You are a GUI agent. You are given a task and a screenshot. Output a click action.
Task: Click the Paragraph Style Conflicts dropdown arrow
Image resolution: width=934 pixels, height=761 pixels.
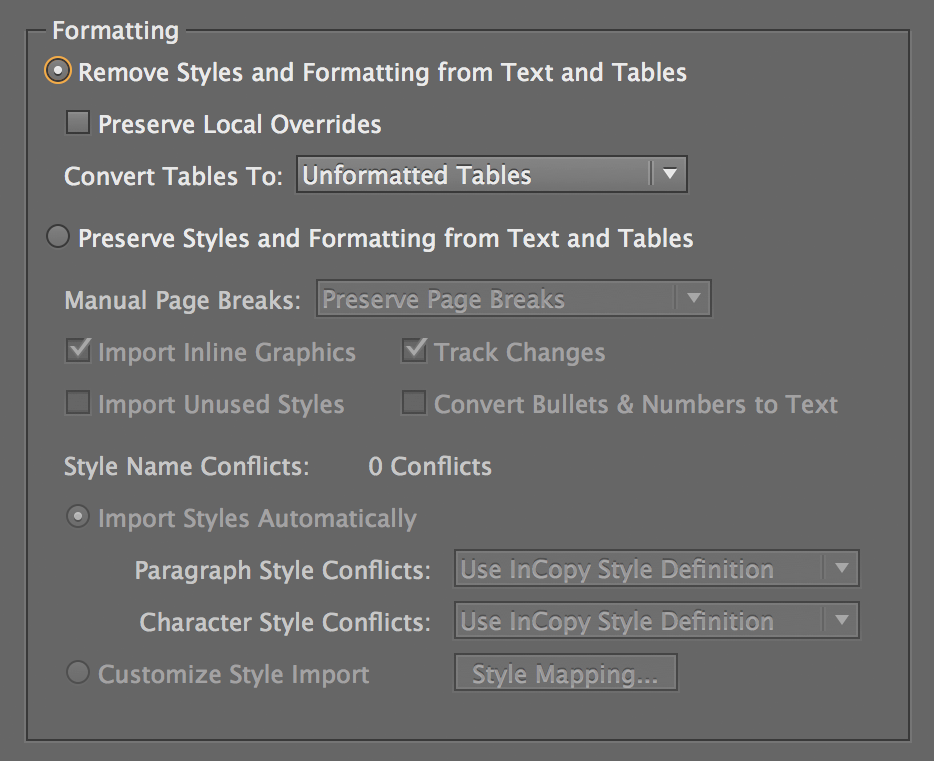coord(840,568)
